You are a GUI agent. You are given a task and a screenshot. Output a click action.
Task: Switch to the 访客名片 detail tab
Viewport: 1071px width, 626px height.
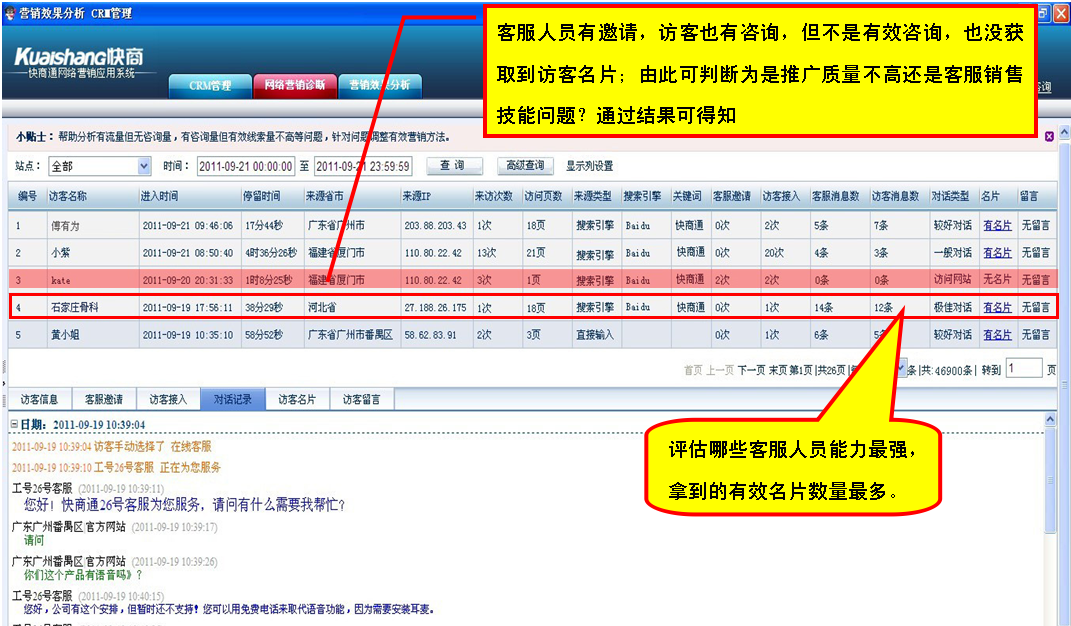[297, 400]
